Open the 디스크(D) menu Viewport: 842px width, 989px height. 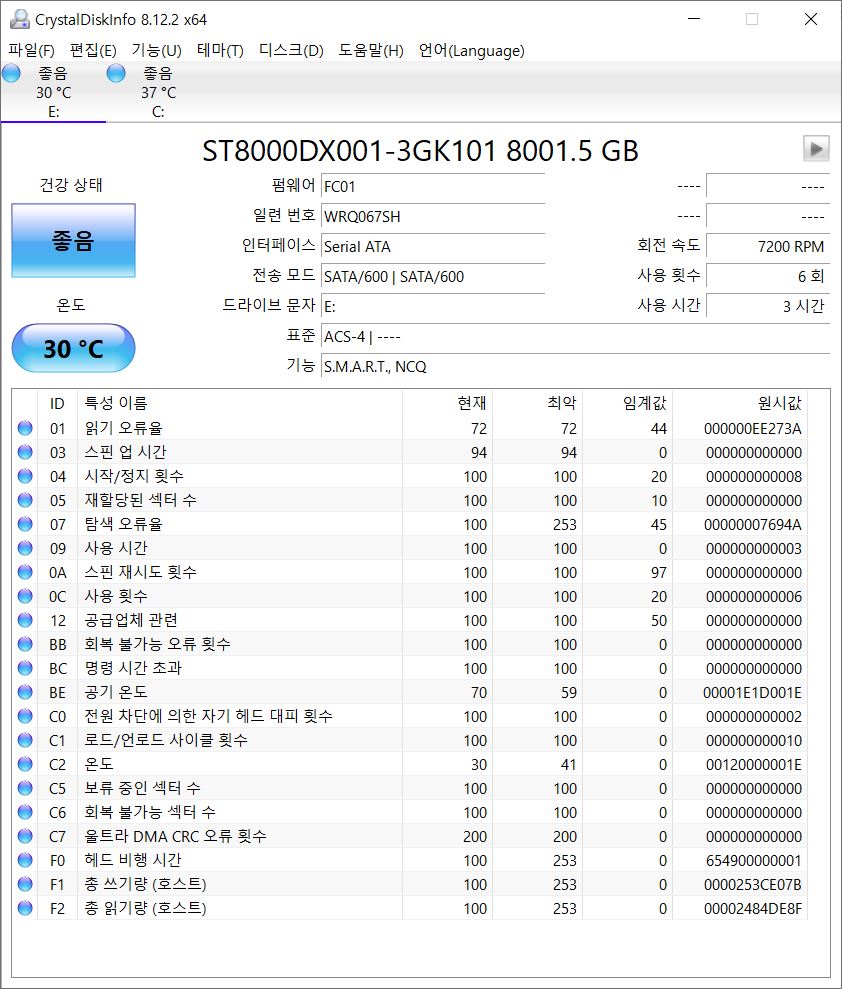[x=287, y=50]
